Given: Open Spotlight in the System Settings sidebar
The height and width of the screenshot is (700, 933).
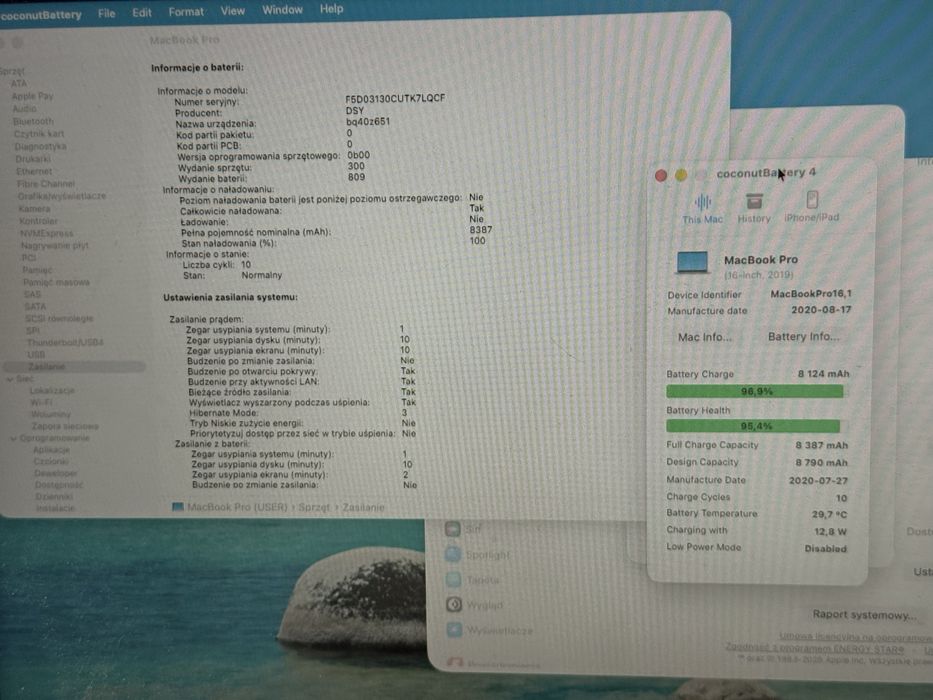Looking at the screenshot, I should [477, 554].
